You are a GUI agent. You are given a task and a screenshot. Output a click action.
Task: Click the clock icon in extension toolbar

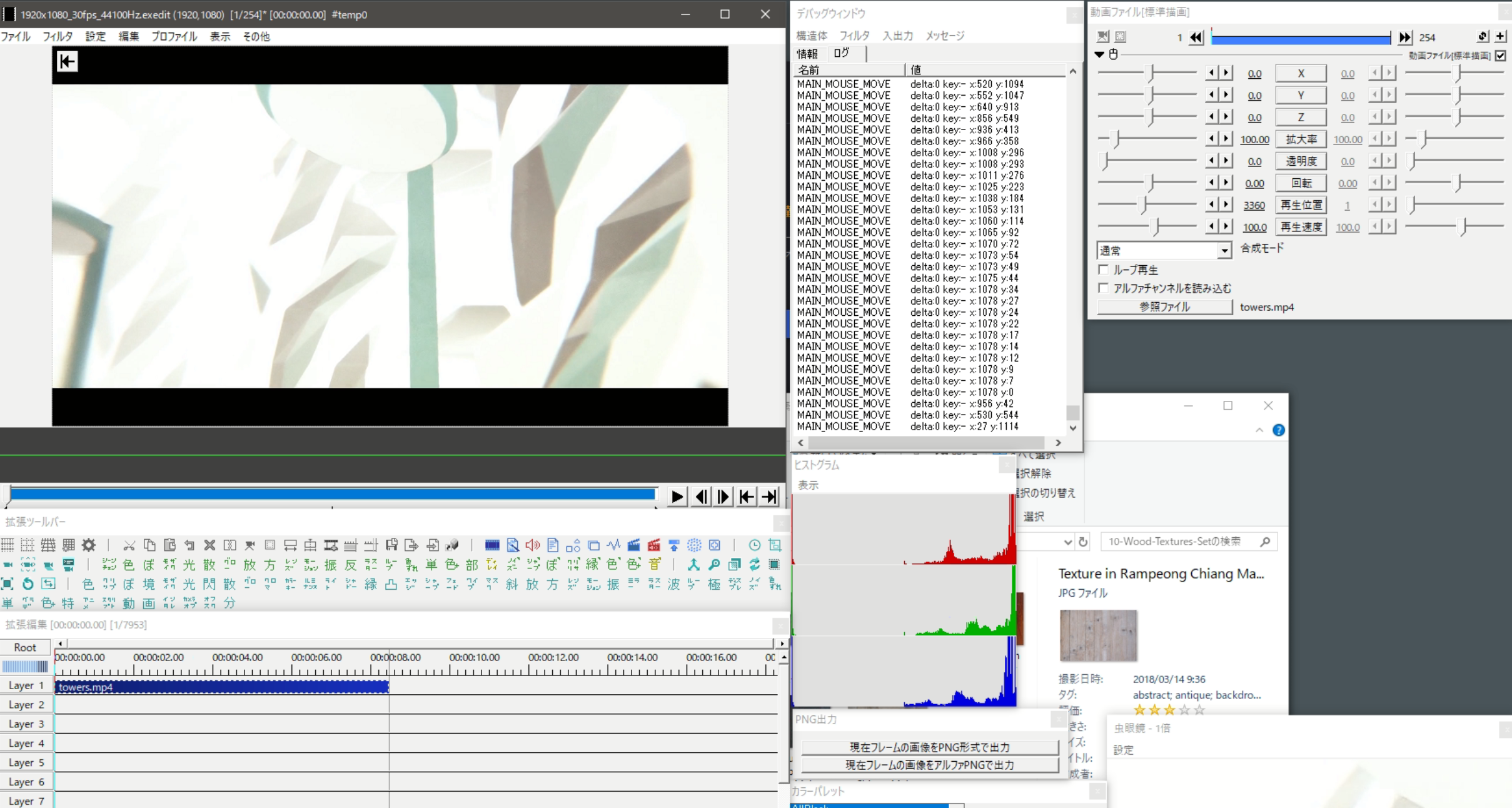click(755, 545)
